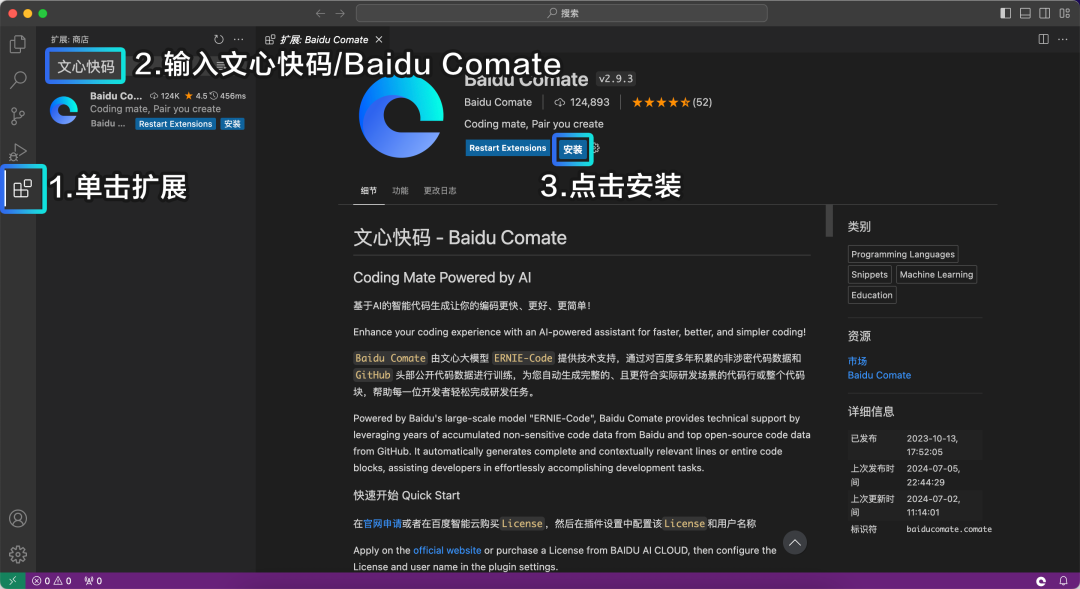Click Restart Extensions in sidebar list item
Image resolution: width=1080 pixels, height=589 pixels.
(175, 124)
